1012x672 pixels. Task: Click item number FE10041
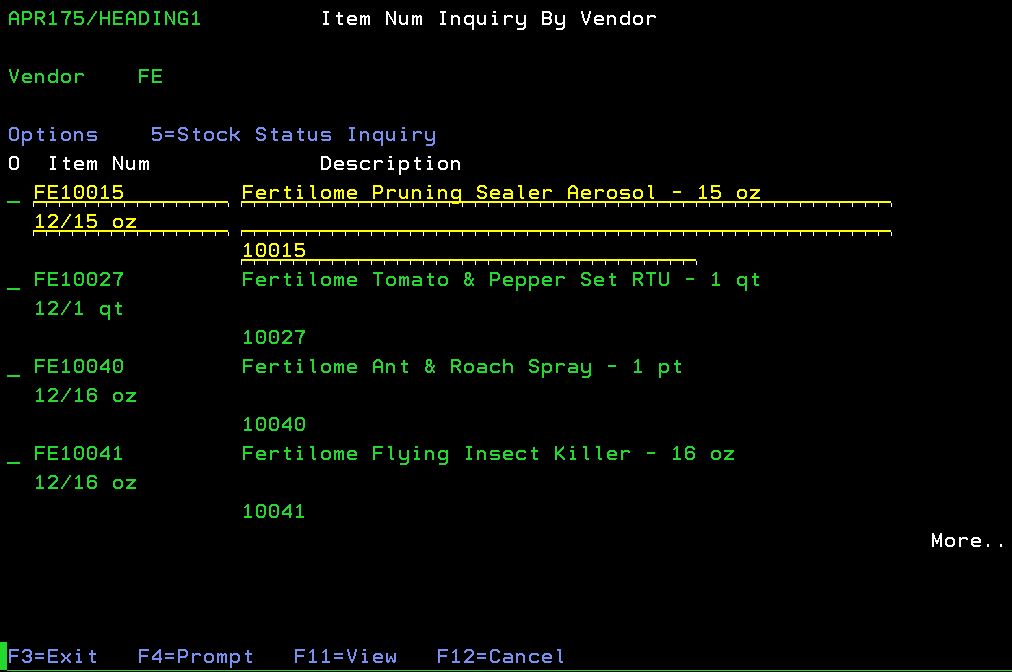pyautogui.click(x=79, y=454)
